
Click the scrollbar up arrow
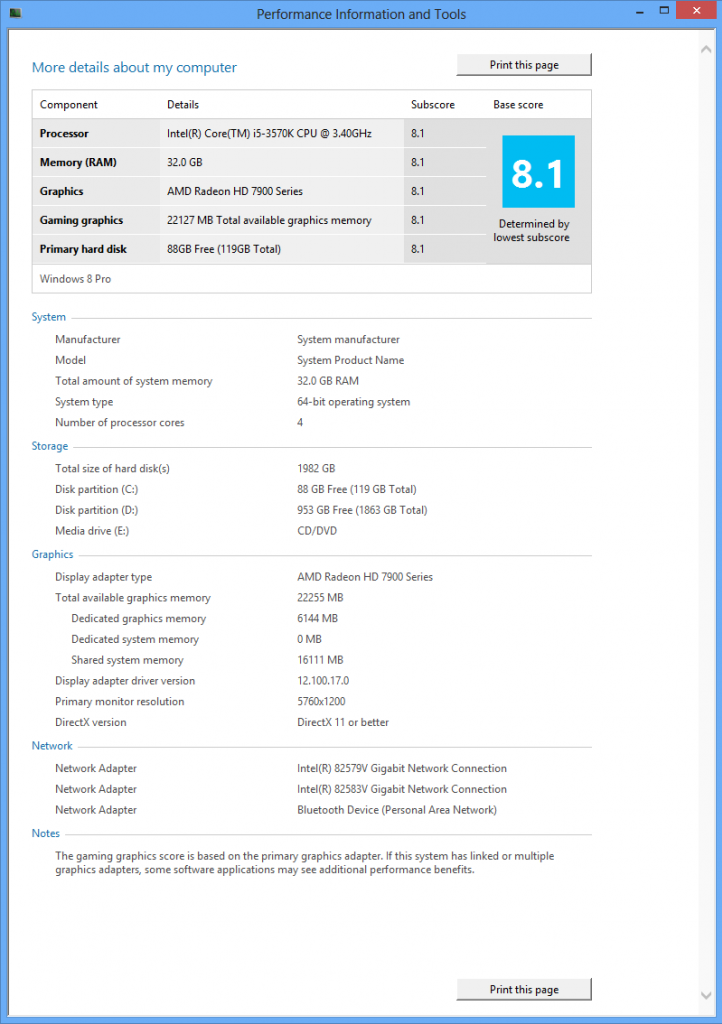tap(706, 49)
